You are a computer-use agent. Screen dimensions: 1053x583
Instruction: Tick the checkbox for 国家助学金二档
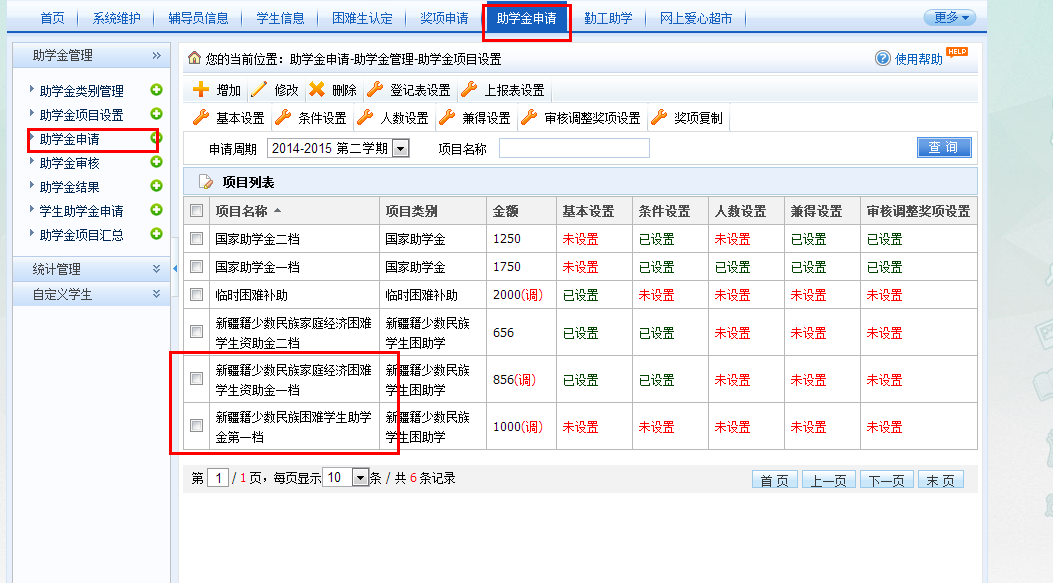[196, 240]
